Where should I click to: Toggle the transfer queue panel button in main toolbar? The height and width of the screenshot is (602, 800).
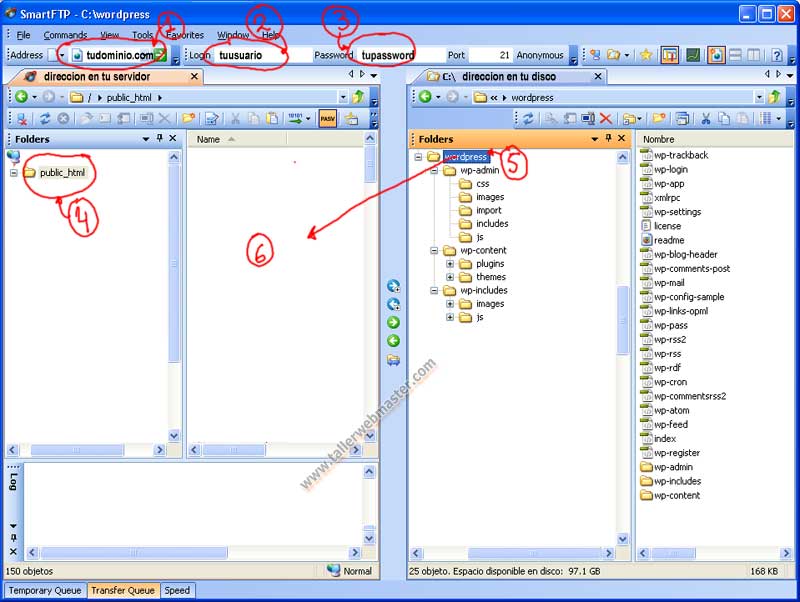click(669, 55)
